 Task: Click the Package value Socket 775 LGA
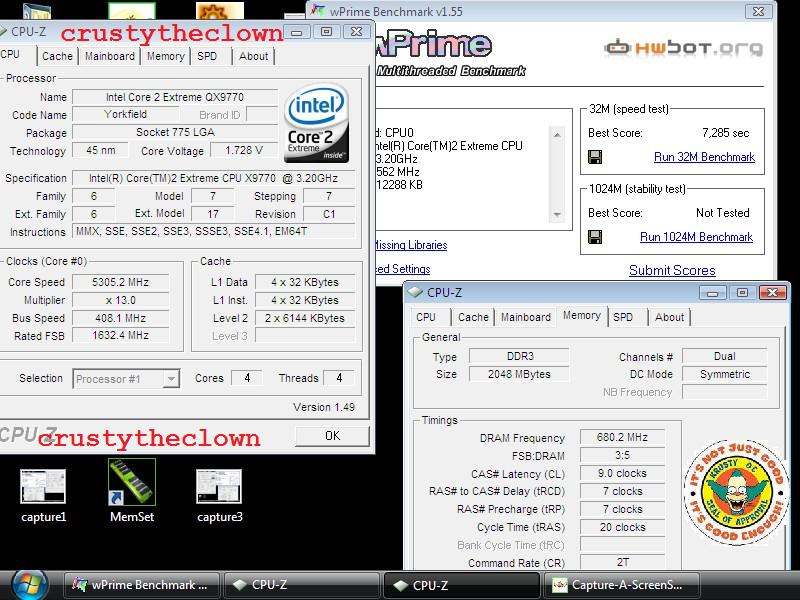click(175, 132)
